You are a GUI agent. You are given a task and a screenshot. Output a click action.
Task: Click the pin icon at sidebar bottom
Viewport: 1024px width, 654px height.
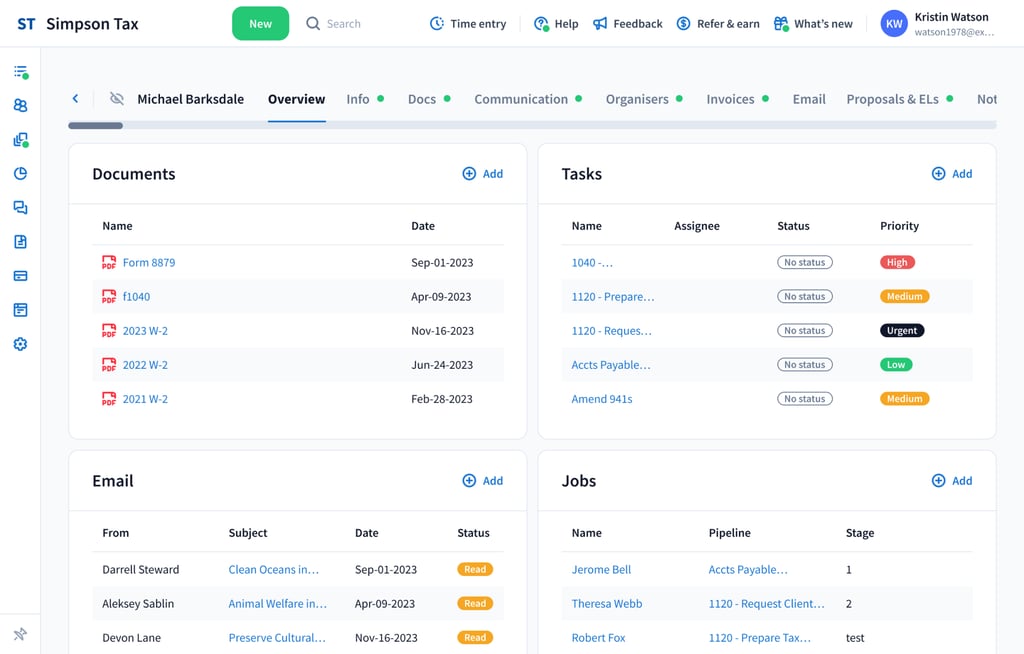(x=20, y=634)
